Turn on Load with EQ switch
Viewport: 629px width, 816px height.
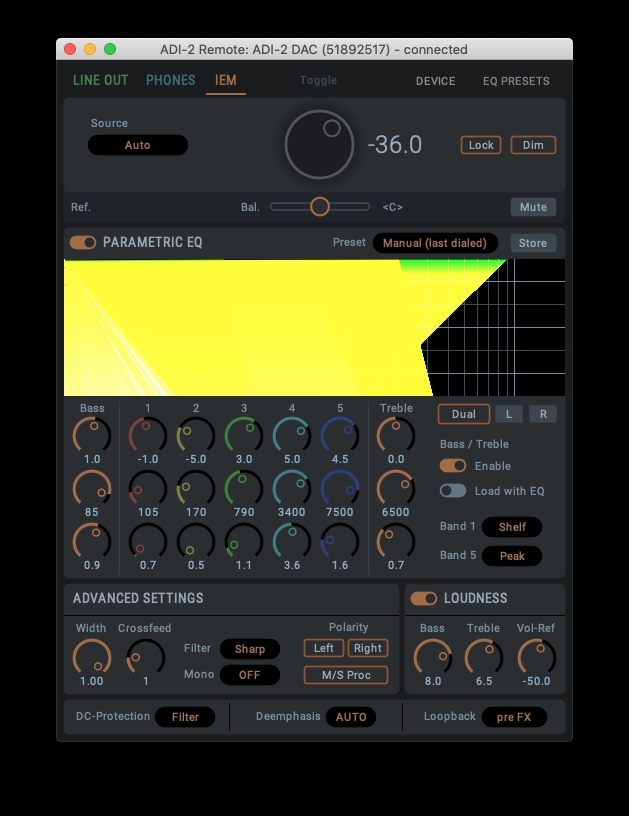coord(453,491)
